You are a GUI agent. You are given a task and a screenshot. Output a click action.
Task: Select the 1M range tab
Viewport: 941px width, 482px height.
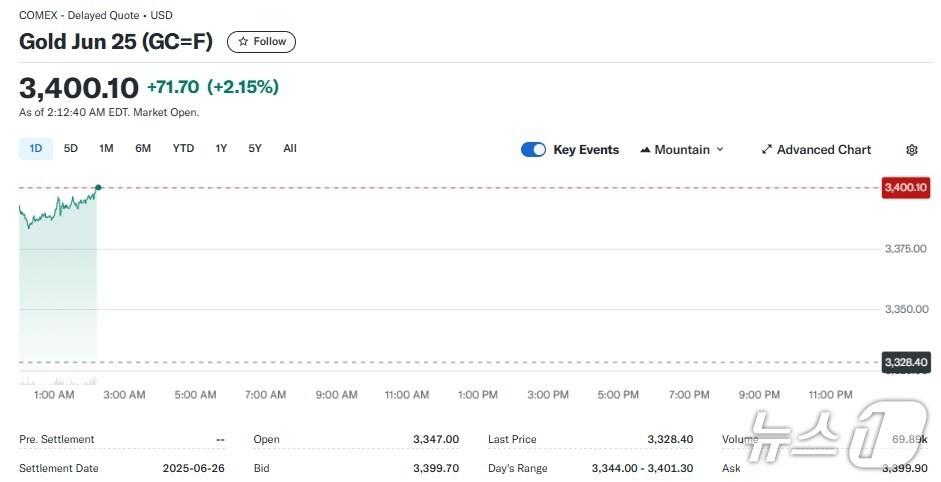pyautogui.click(x=106, y=149)
